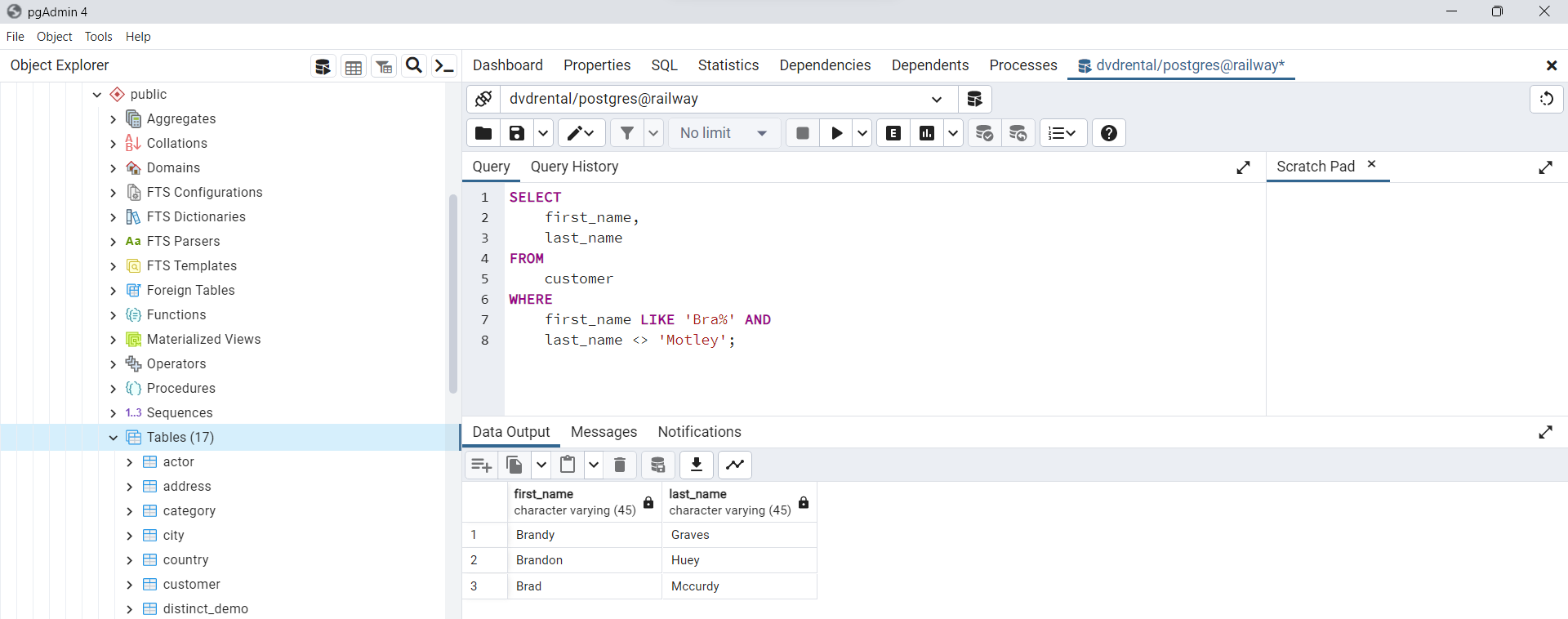1568x619 pixels.
Task: Expand the customer table node
Action: 130,585
